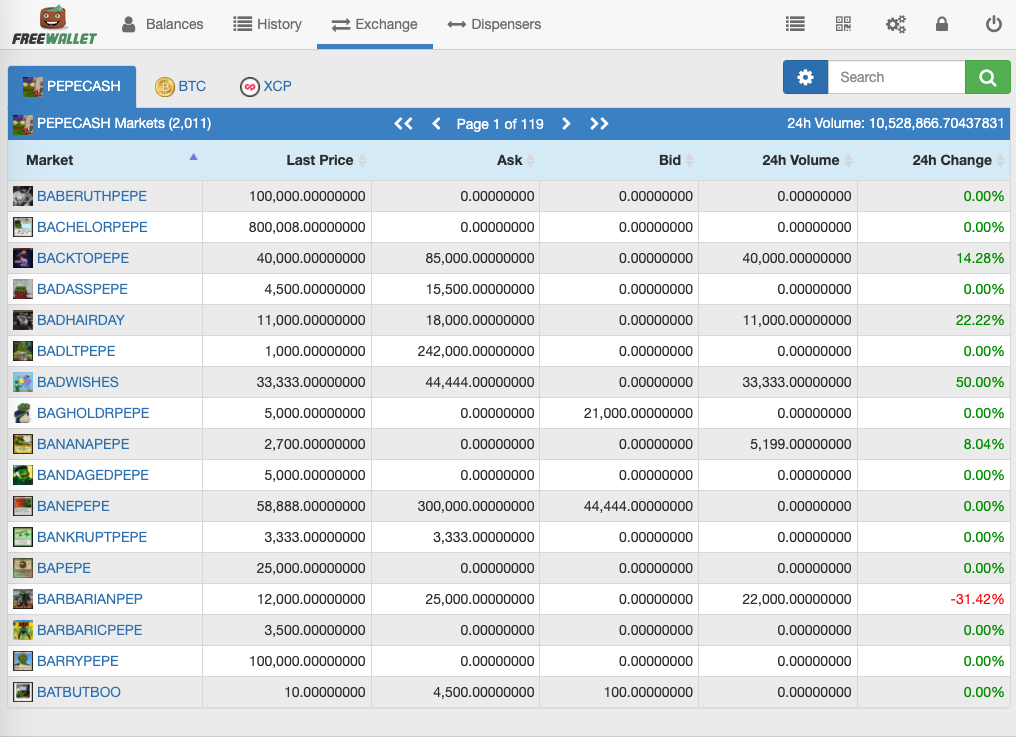
Task: Click the 24h Volume total text
Action: tap(895, 123)
